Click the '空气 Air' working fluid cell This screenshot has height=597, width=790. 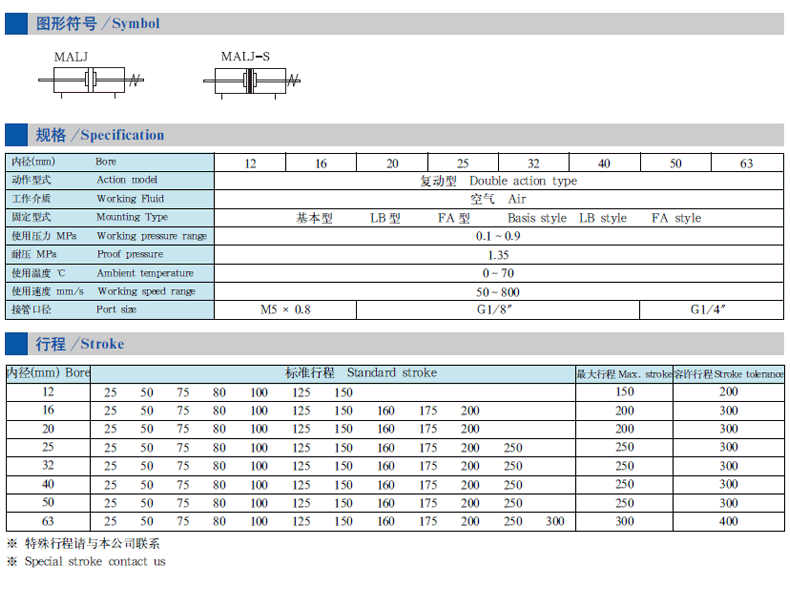click(499, 199)
